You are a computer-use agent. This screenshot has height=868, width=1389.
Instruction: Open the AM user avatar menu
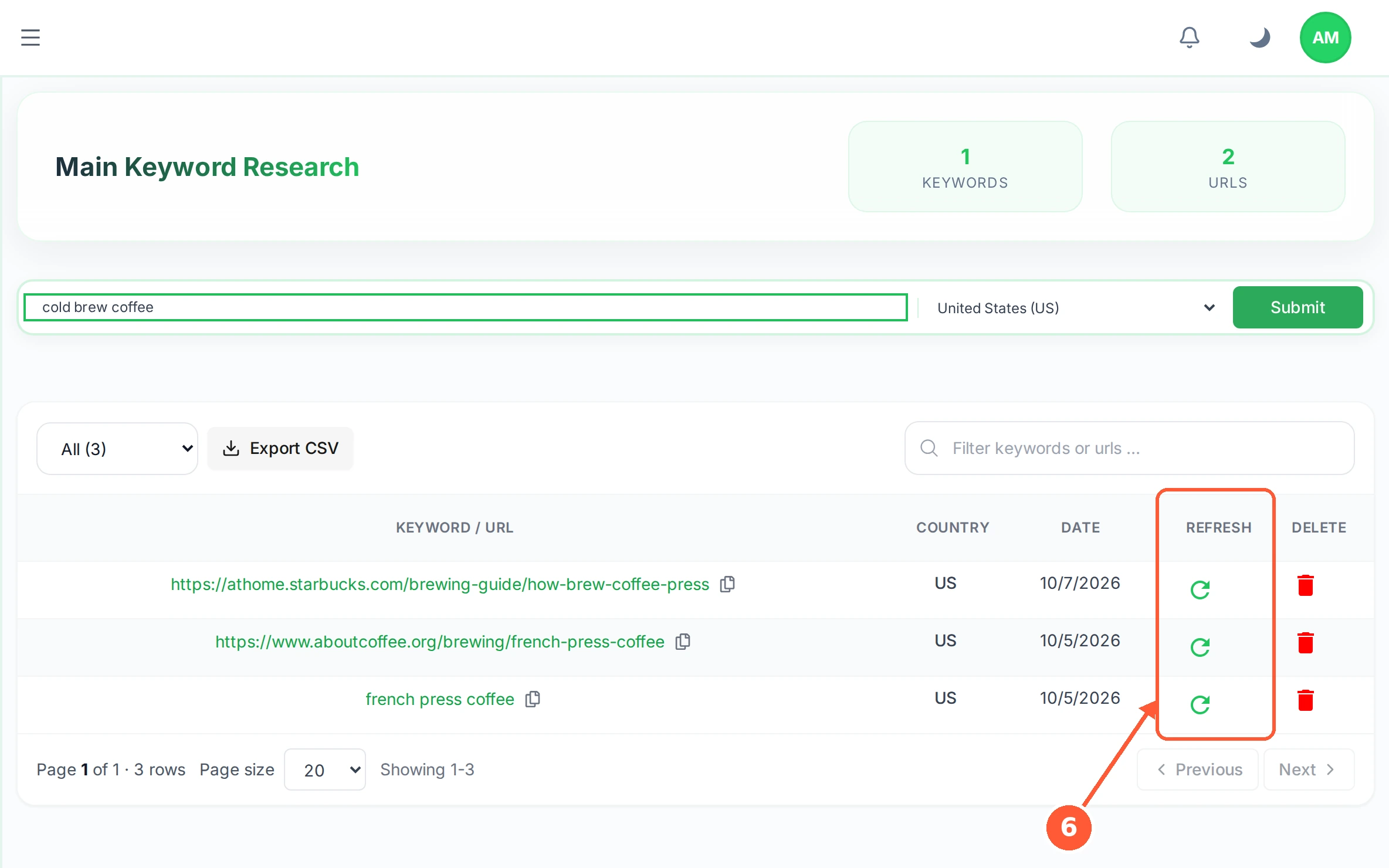1325,38
